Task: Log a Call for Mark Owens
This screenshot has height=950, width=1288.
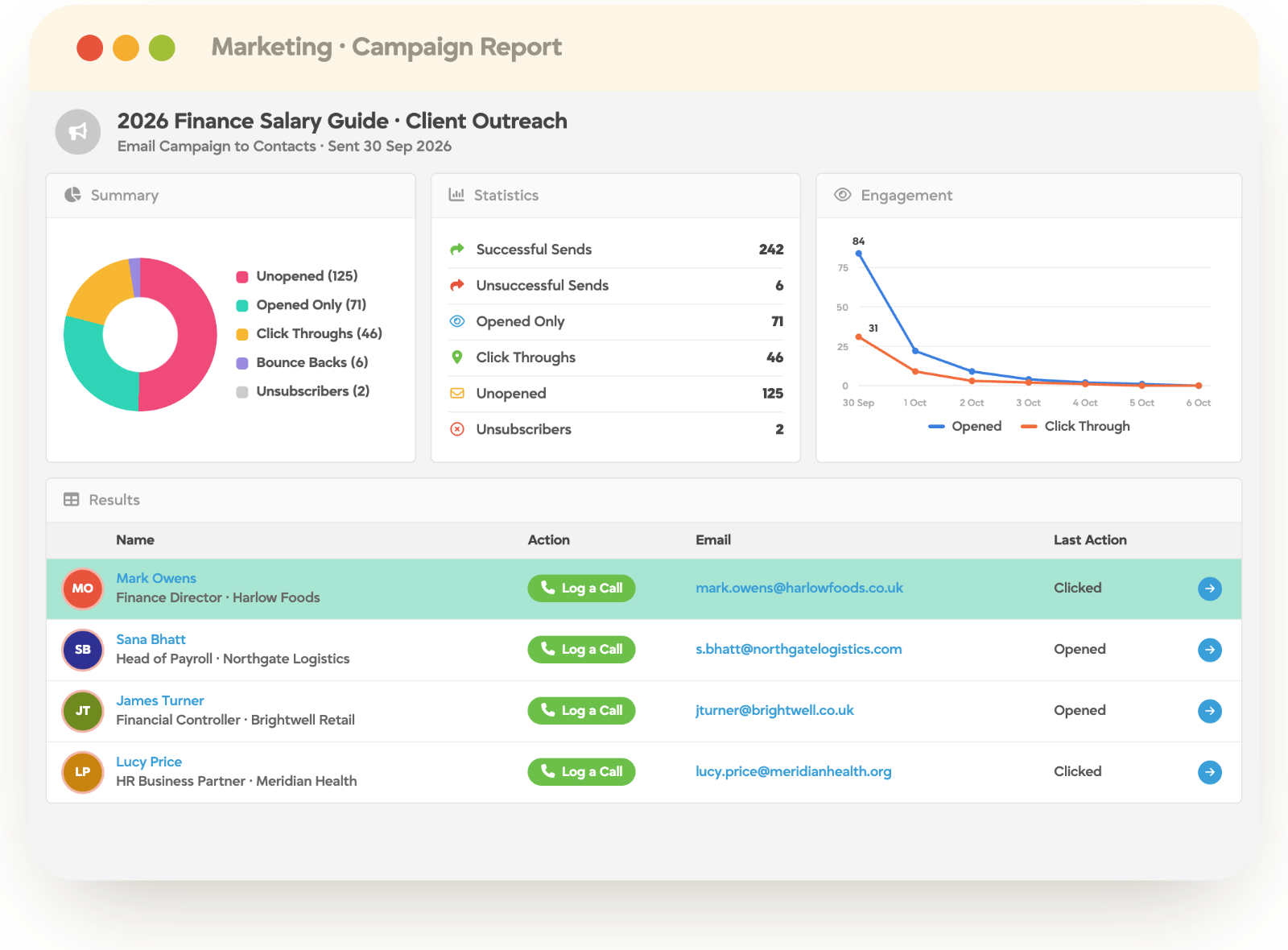Action: pos(581,589)
